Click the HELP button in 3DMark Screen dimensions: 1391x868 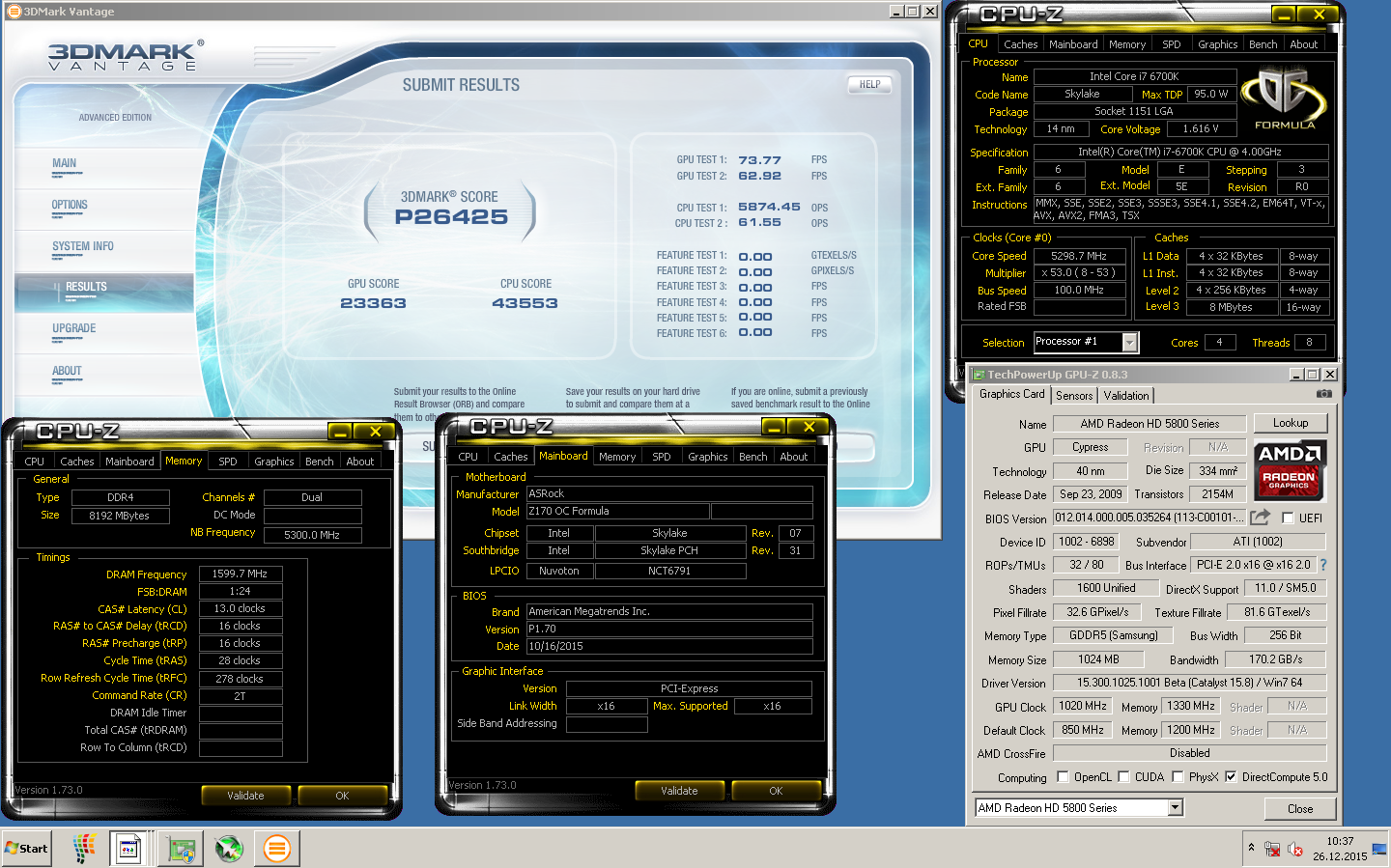[869, 84]
